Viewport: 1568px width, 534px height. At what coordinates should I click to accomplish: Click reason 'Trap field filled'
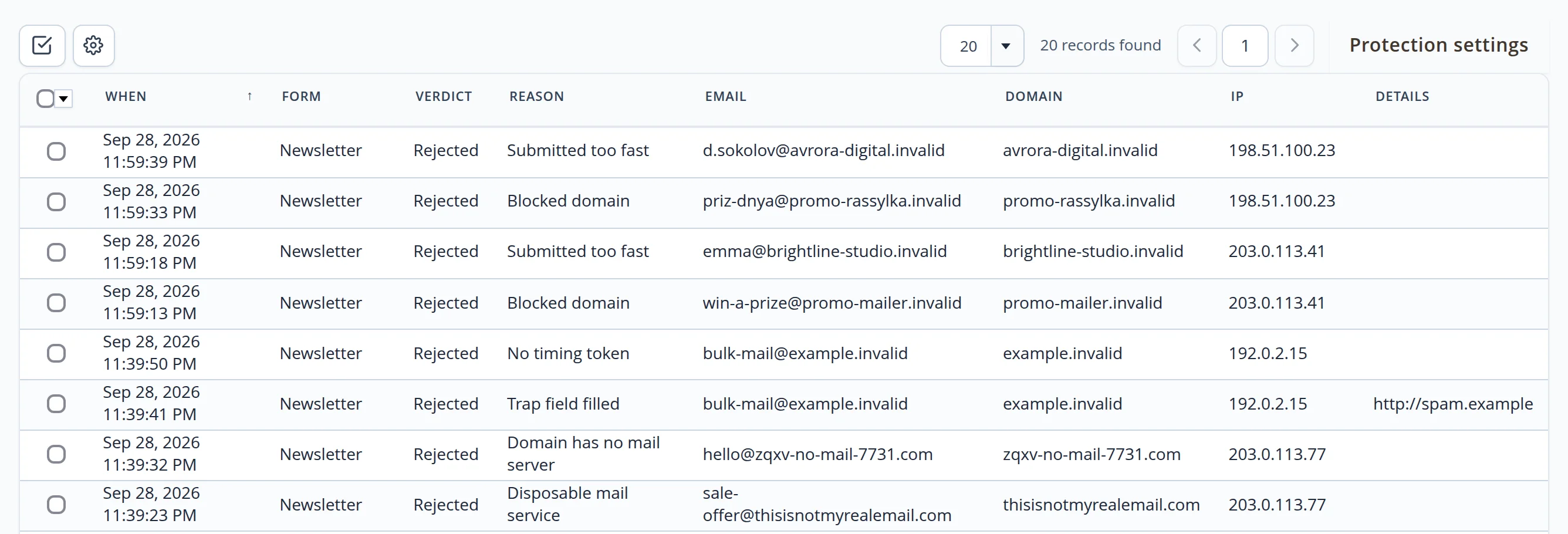tap(563, 404)
